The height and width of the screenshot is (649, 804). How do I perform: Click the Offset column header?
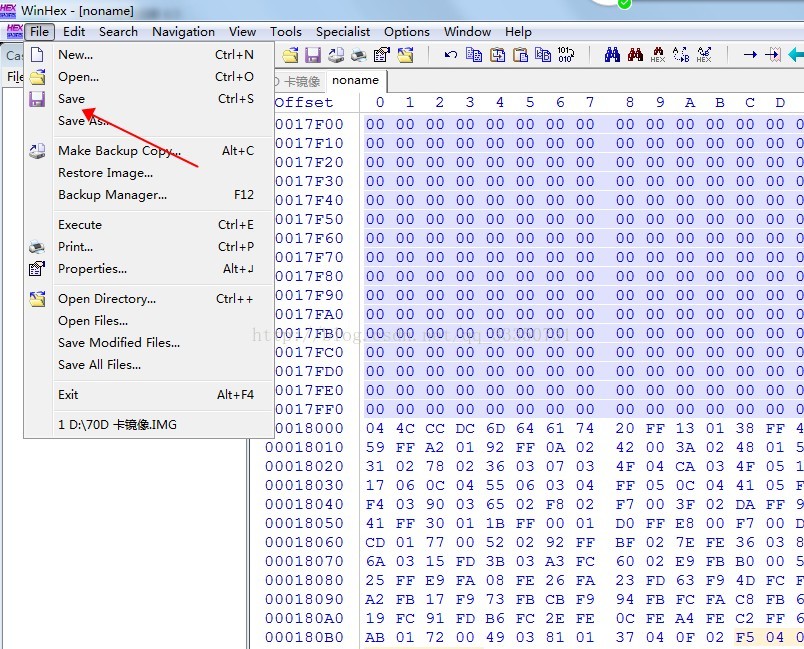coord(304,103)
